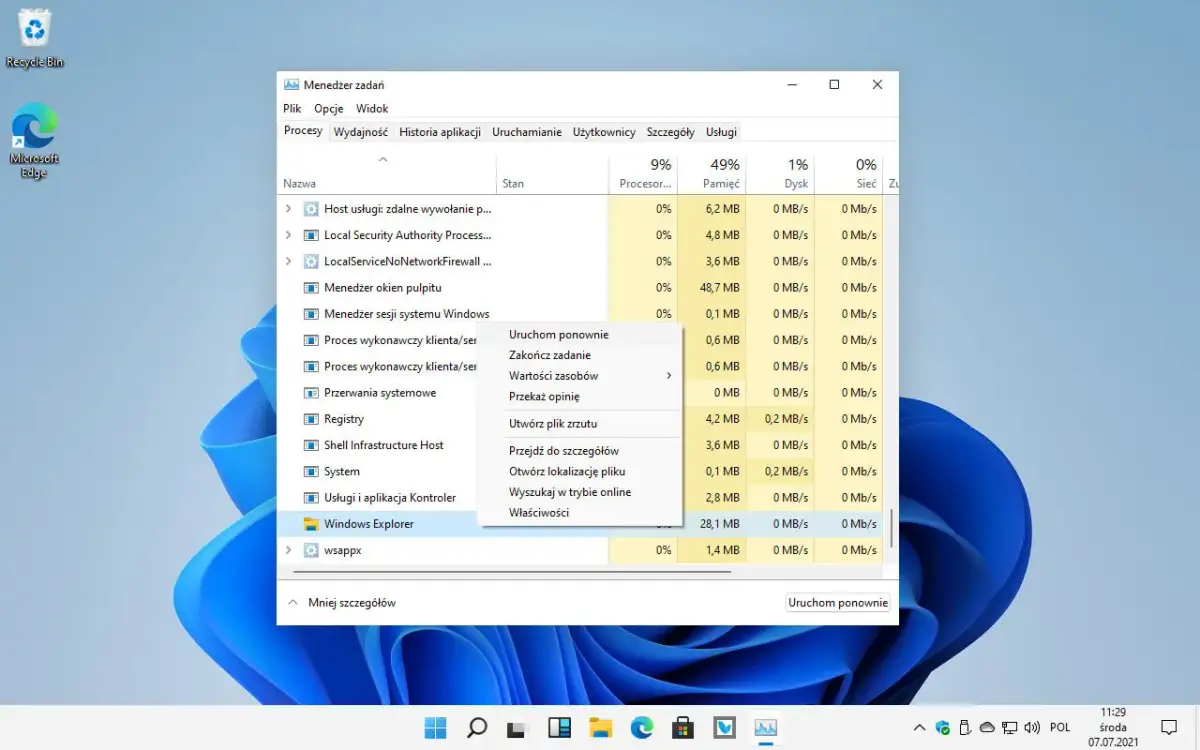Click the Windows Security shield in the tray
Screen dimensions: 1200x750
pos(943,727)
